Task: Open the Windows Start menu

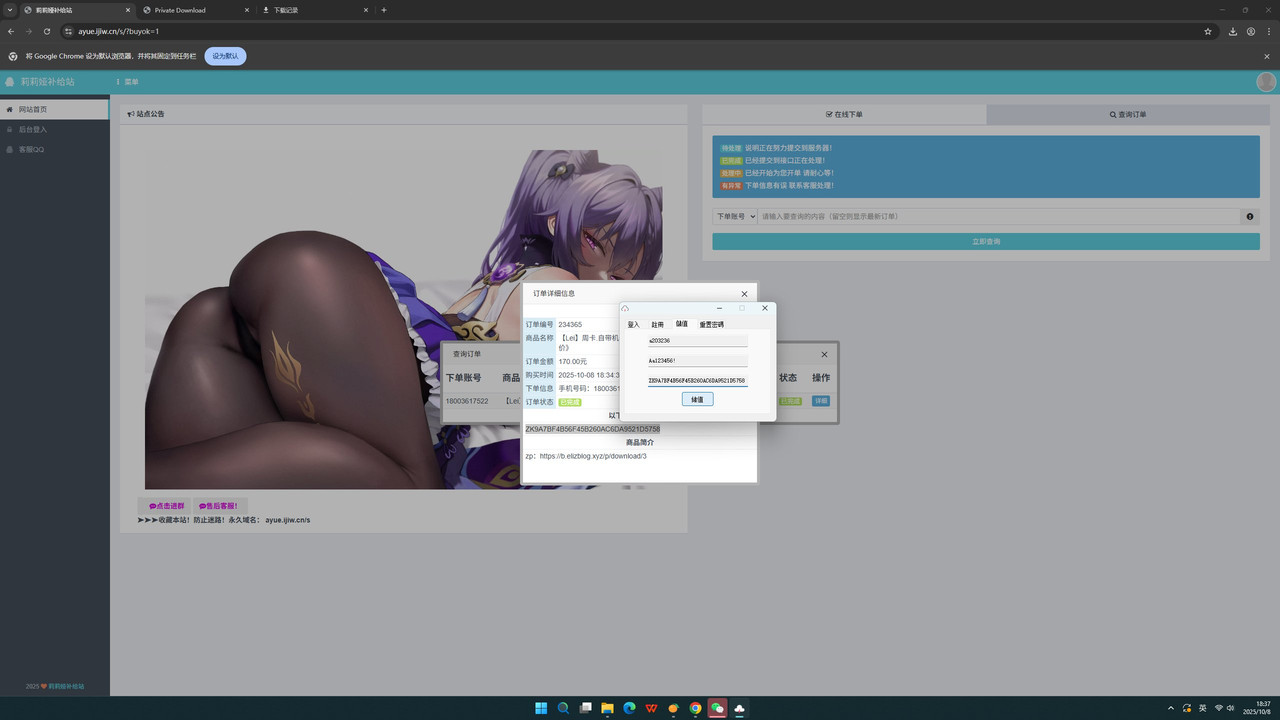Action: point(541,708)
